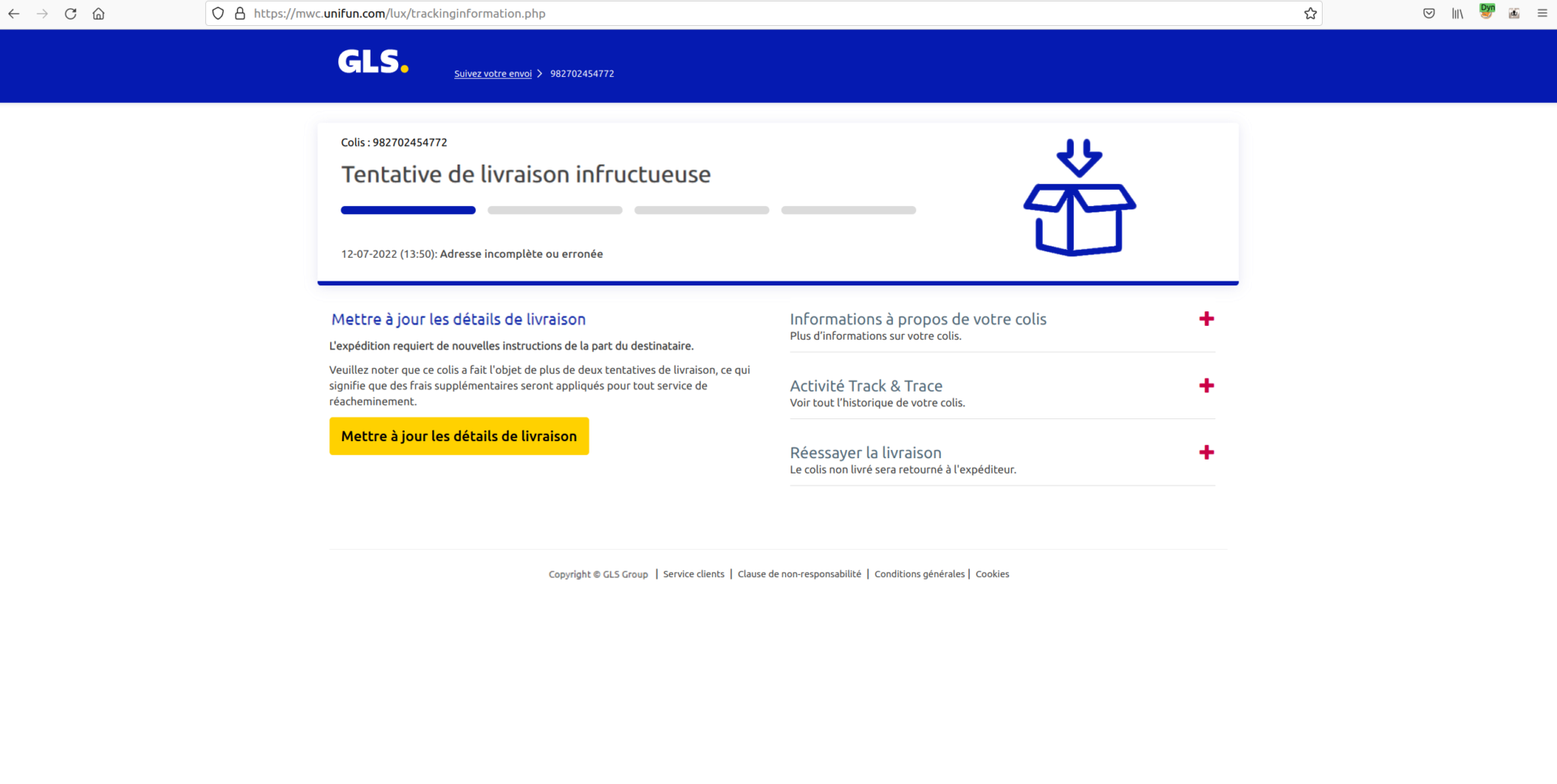Go to browser Home icon
The width and height of the screenshot is (1557, 784).
pos(99,14)
